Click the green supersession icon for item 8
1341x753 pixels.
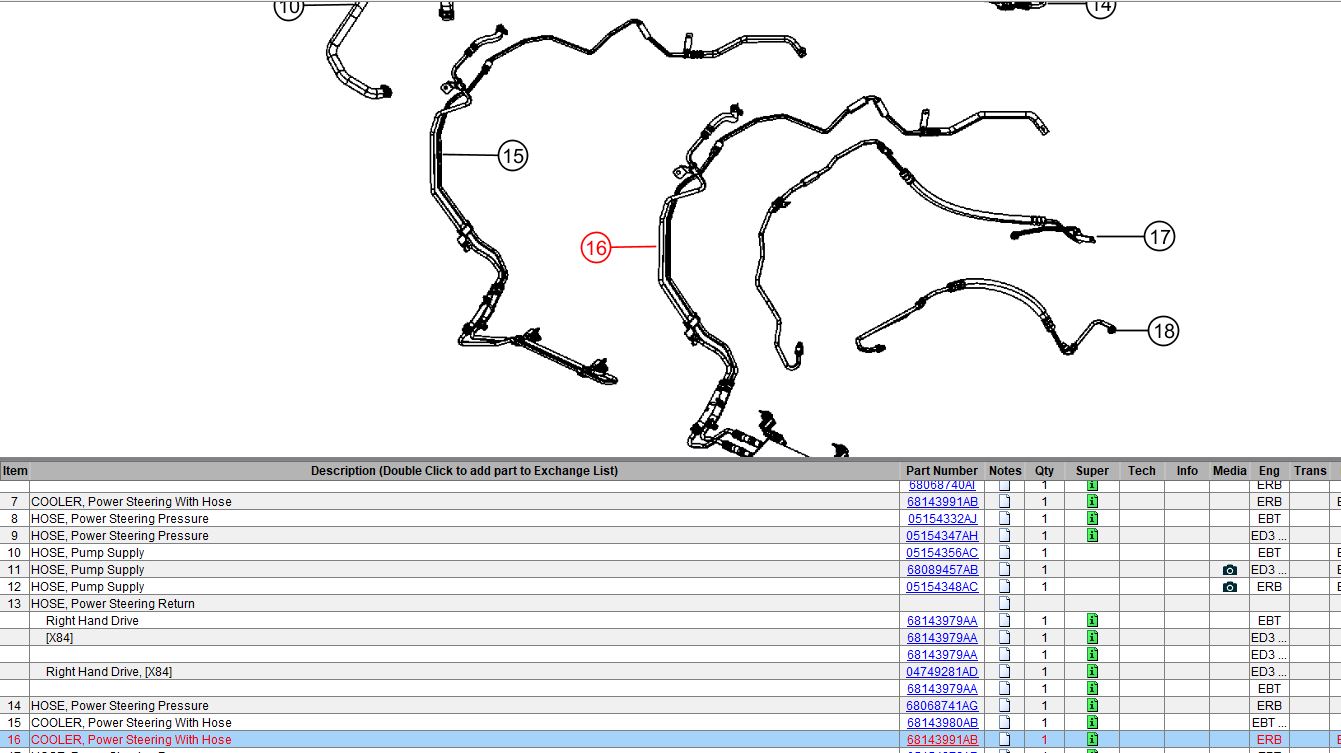pyautogui.click(x=1092, y=519)
